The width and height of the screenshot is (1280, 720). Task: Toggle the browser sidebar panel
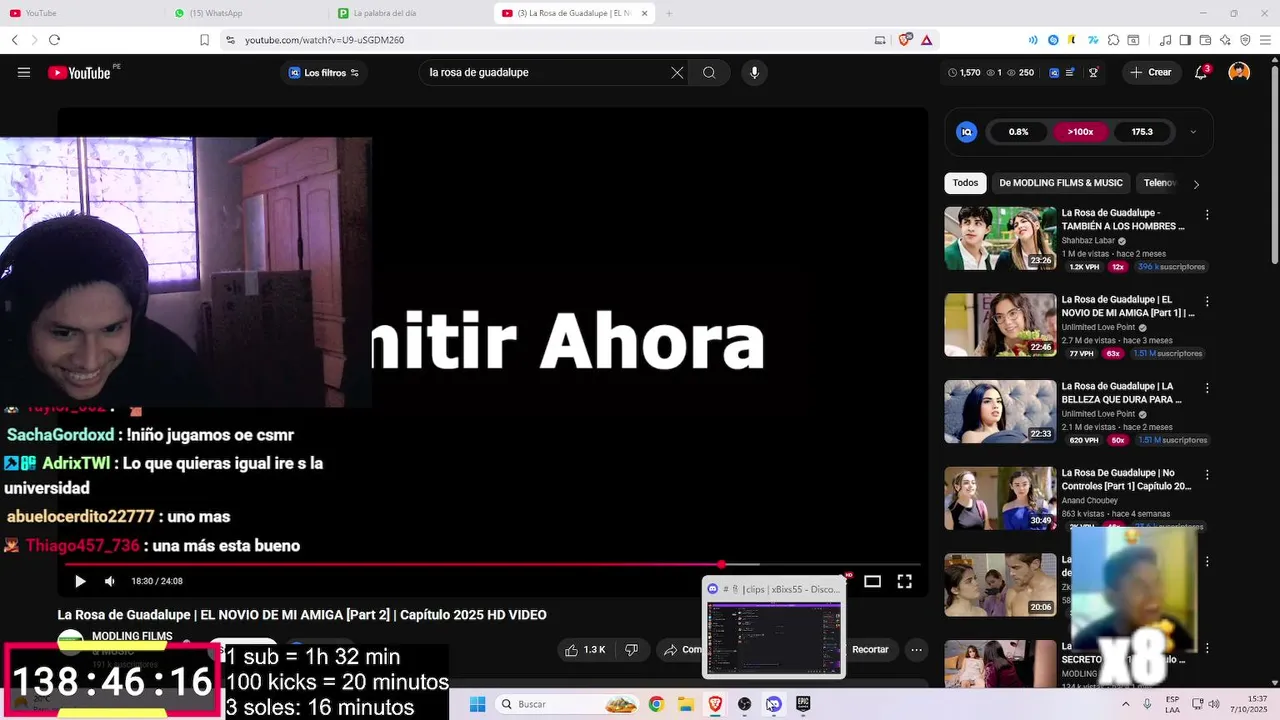coord(1185,40)
